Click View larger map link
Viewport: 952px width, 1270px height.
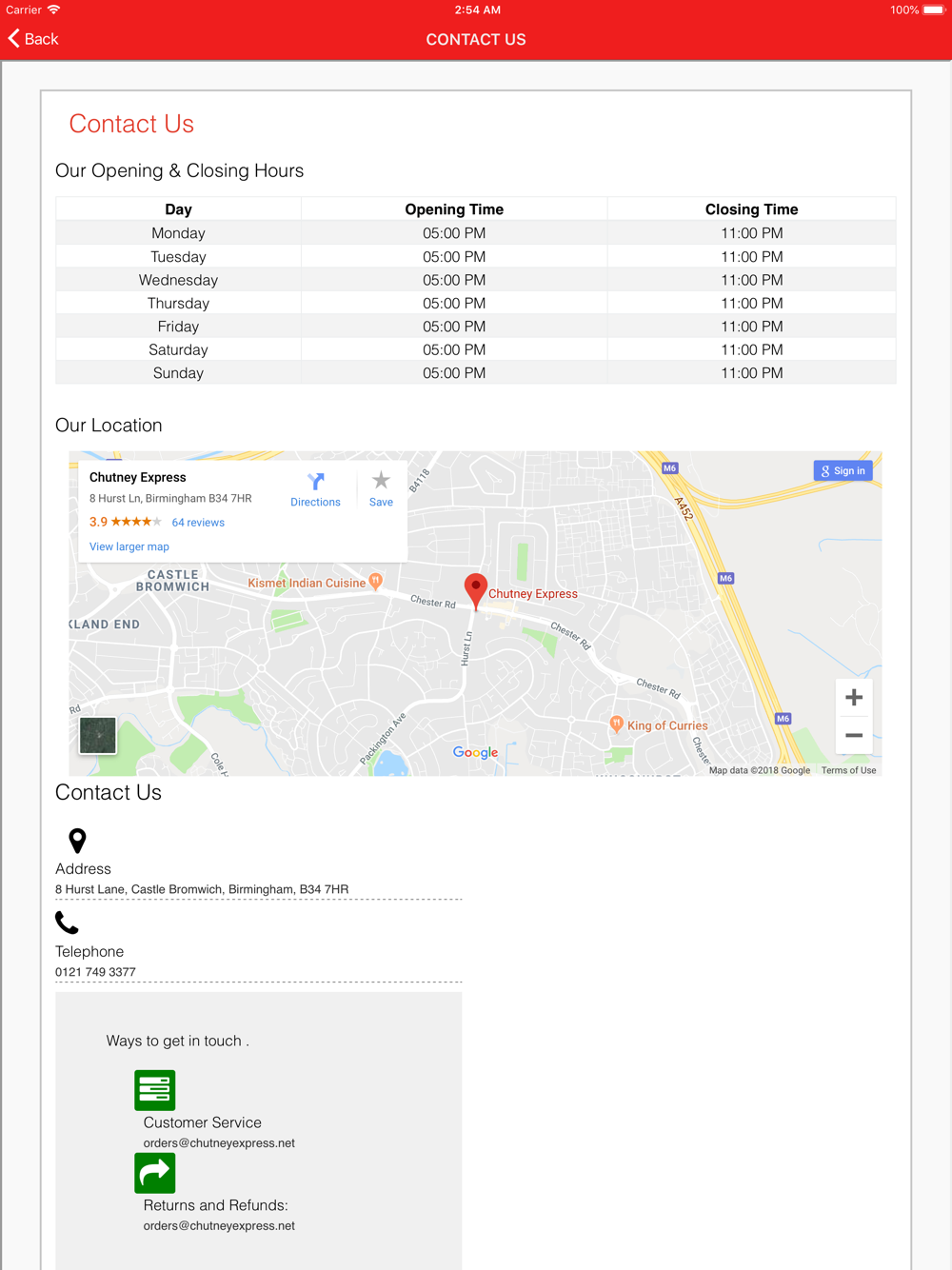[129, 546]
